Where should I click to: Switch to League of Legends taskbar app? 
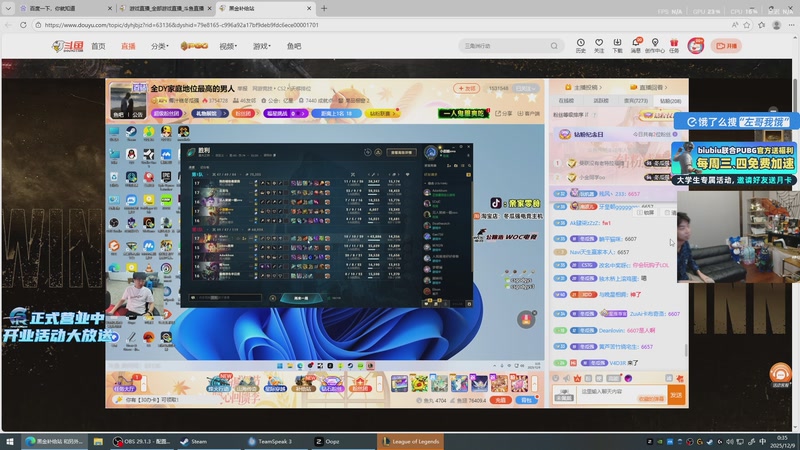(410, 441)
